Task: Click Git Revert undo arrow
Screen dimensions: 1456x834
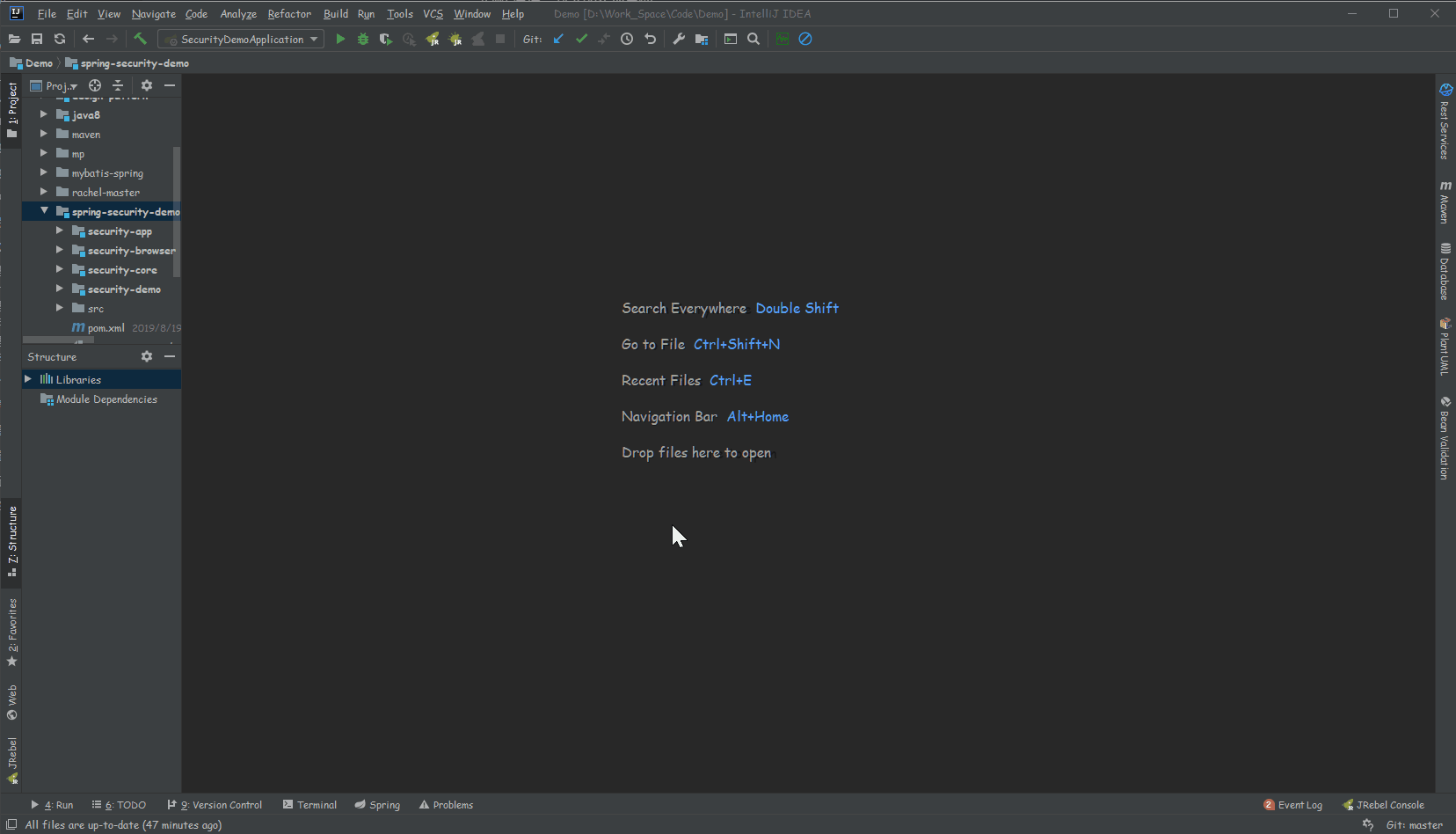Action: point(651,39)
